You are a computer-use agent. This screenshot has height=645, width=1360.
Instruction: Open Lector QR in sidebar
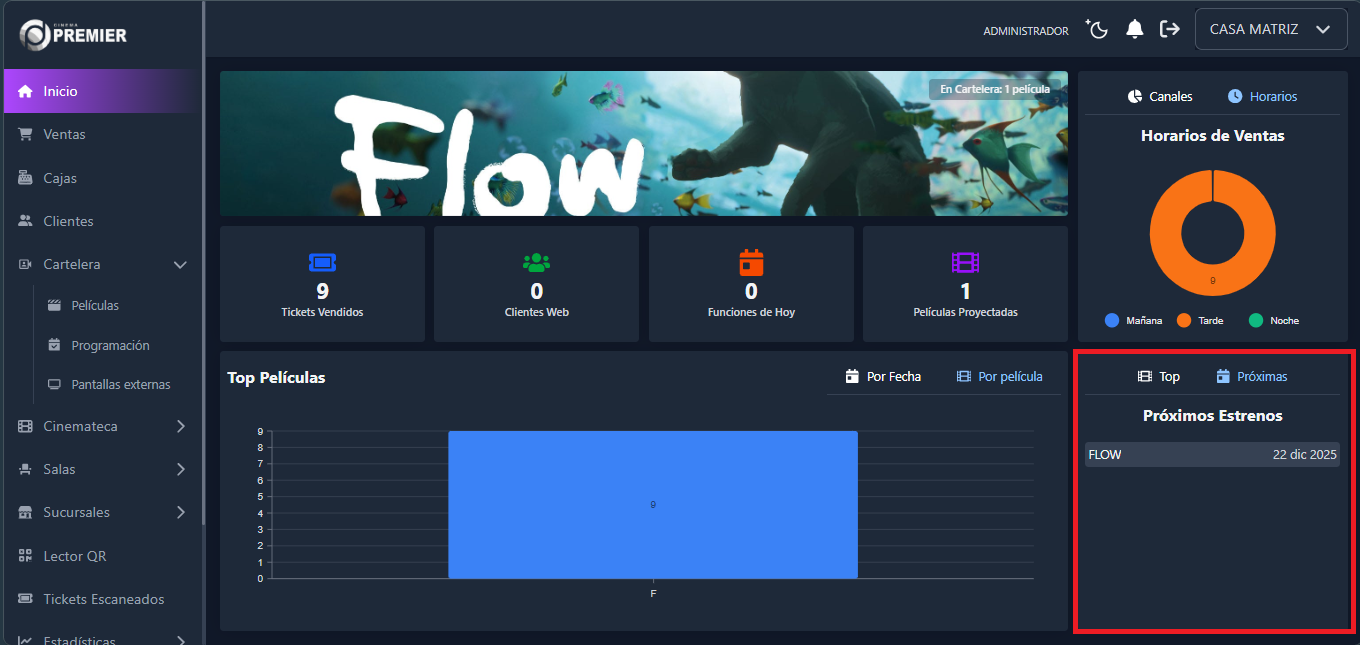[74, 556]
